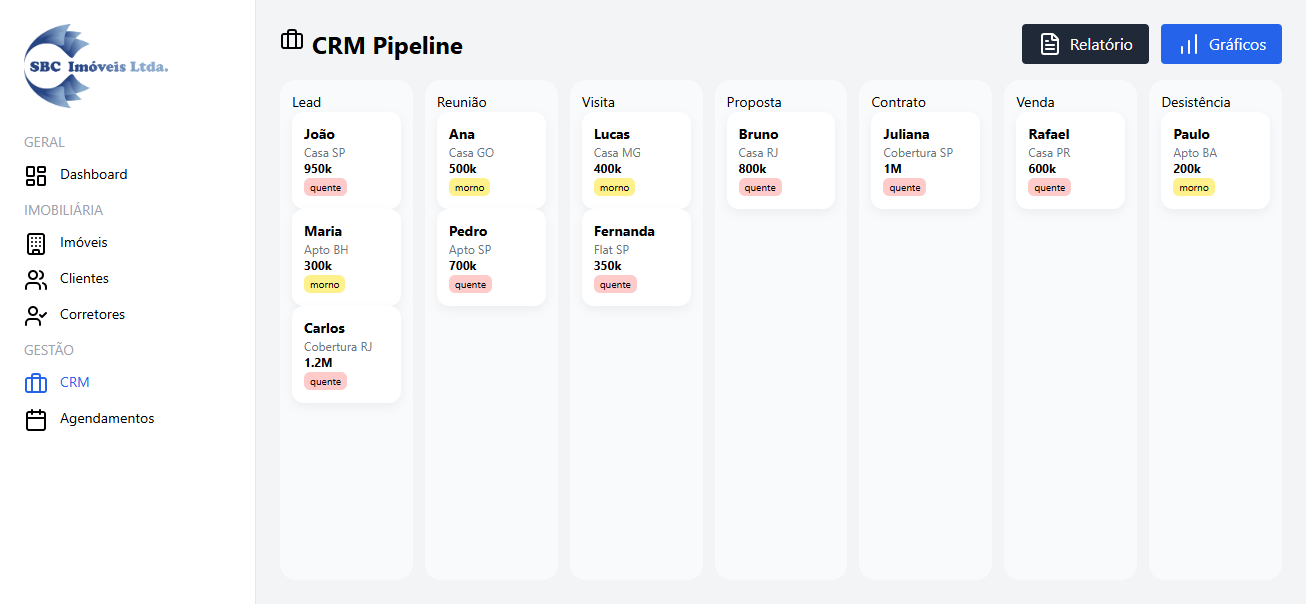The height and width of the screenshot is (604, 1306).
Task: Click the morno tag on Maria's card
Action: click(324, 284)
